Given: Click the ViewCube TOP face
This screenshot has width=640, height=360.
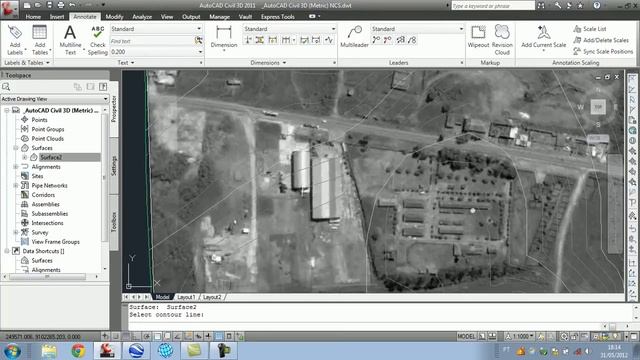Looking at the screenshot, I should (x=598, y=107).
